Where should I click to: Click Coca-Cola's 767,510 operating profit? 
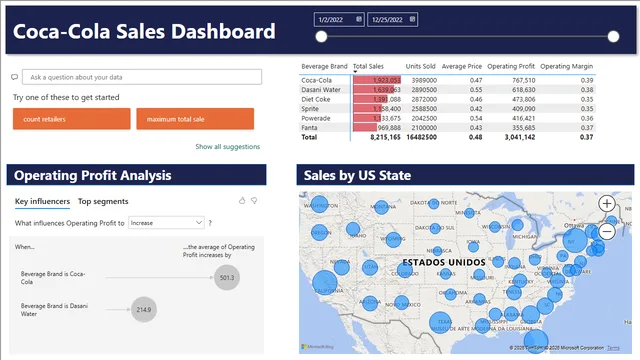524,80
